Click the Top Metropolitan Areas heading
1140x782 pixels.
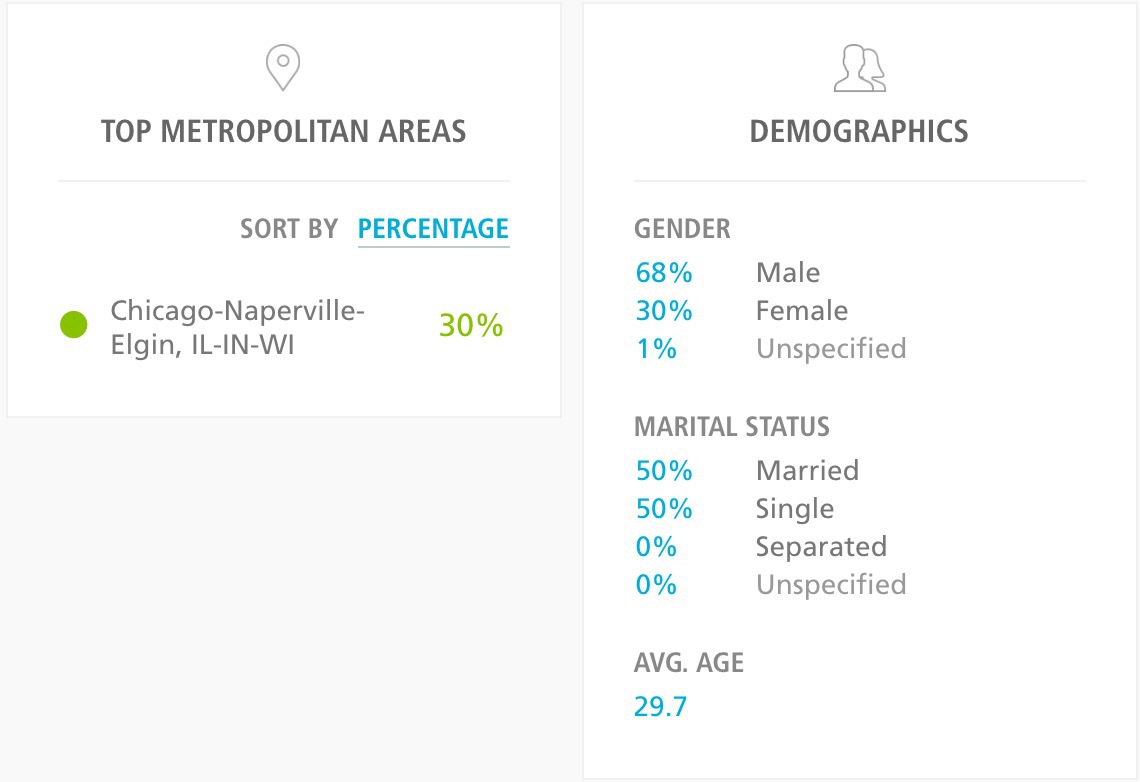(x=283, y=132)
